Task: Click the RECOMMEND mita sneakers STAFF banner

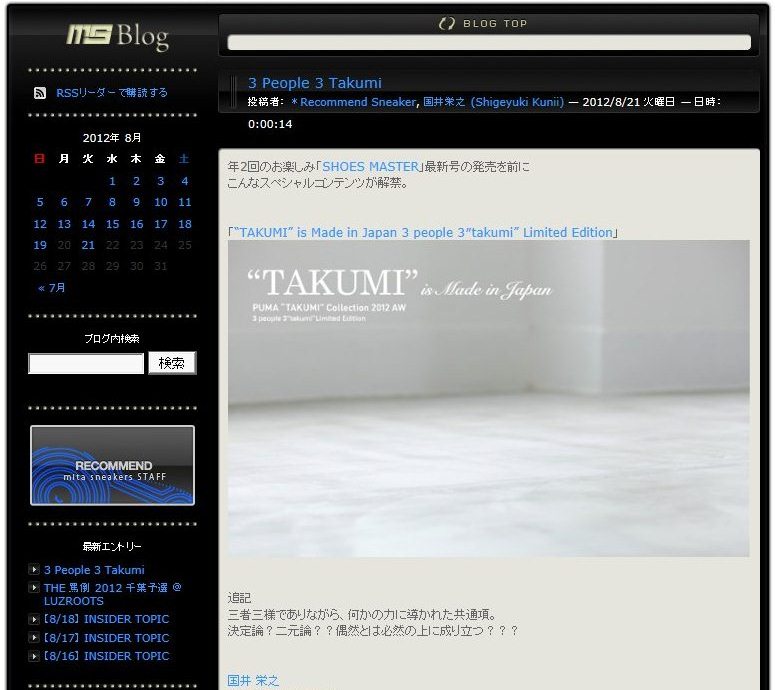Action: (x=112, y=465)
